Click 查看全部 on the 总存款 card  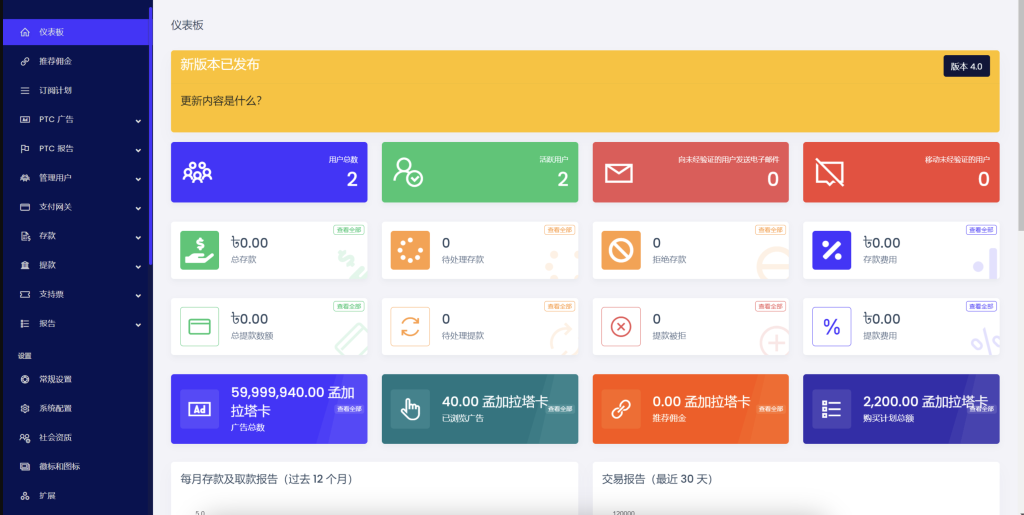point(348,230)
